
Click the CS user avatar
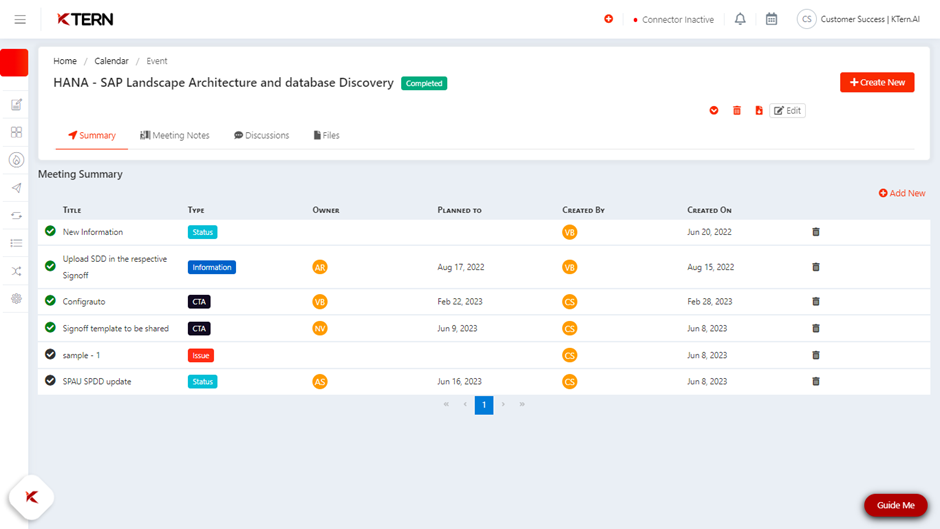(x=806, y=19)
